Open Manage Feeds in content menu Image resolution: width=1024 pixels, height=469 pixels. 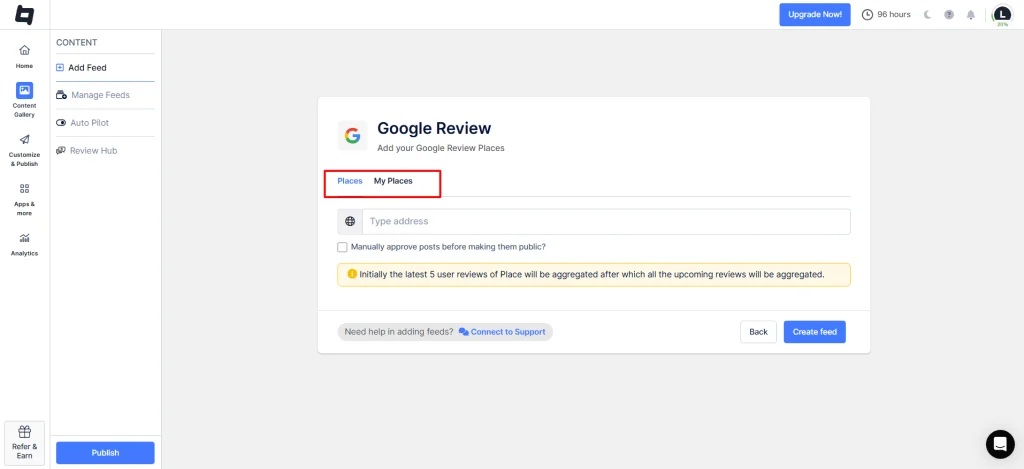click(100, 95)
